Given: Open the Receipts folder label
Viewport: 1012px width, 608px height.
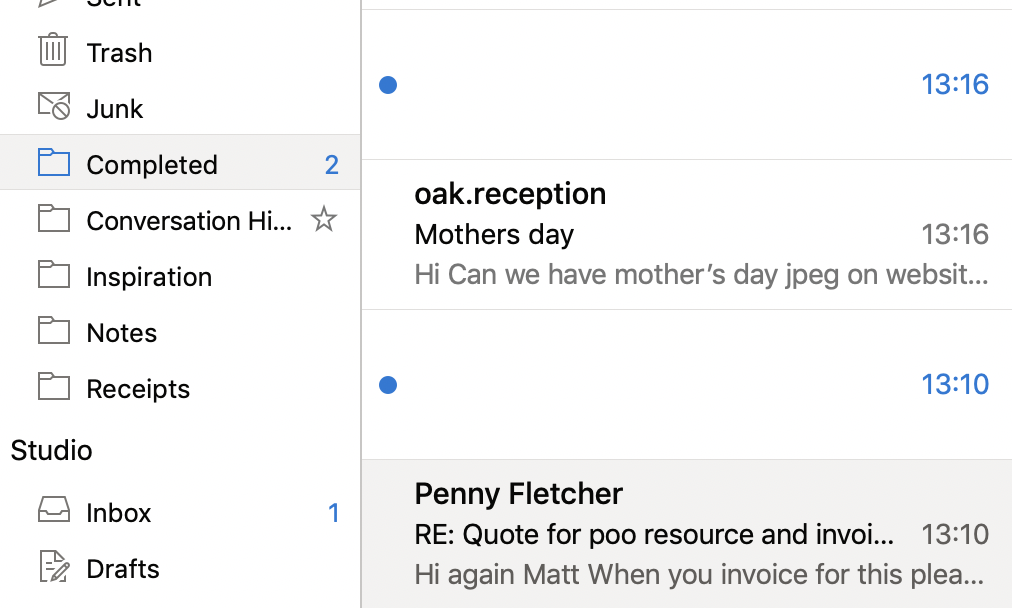Looking at the screenshot, I should tap(138, 389).
